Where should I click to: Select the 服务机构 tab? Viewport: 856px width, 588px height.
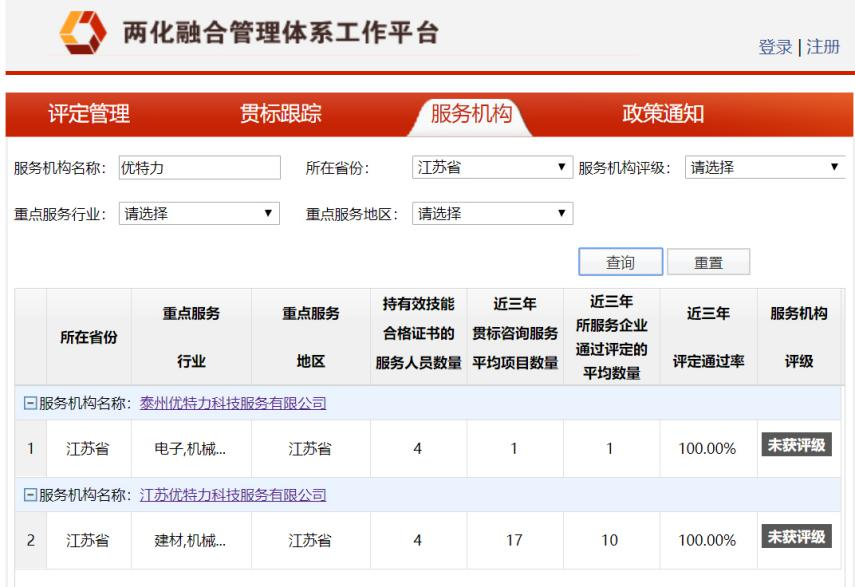coord(470,114)
